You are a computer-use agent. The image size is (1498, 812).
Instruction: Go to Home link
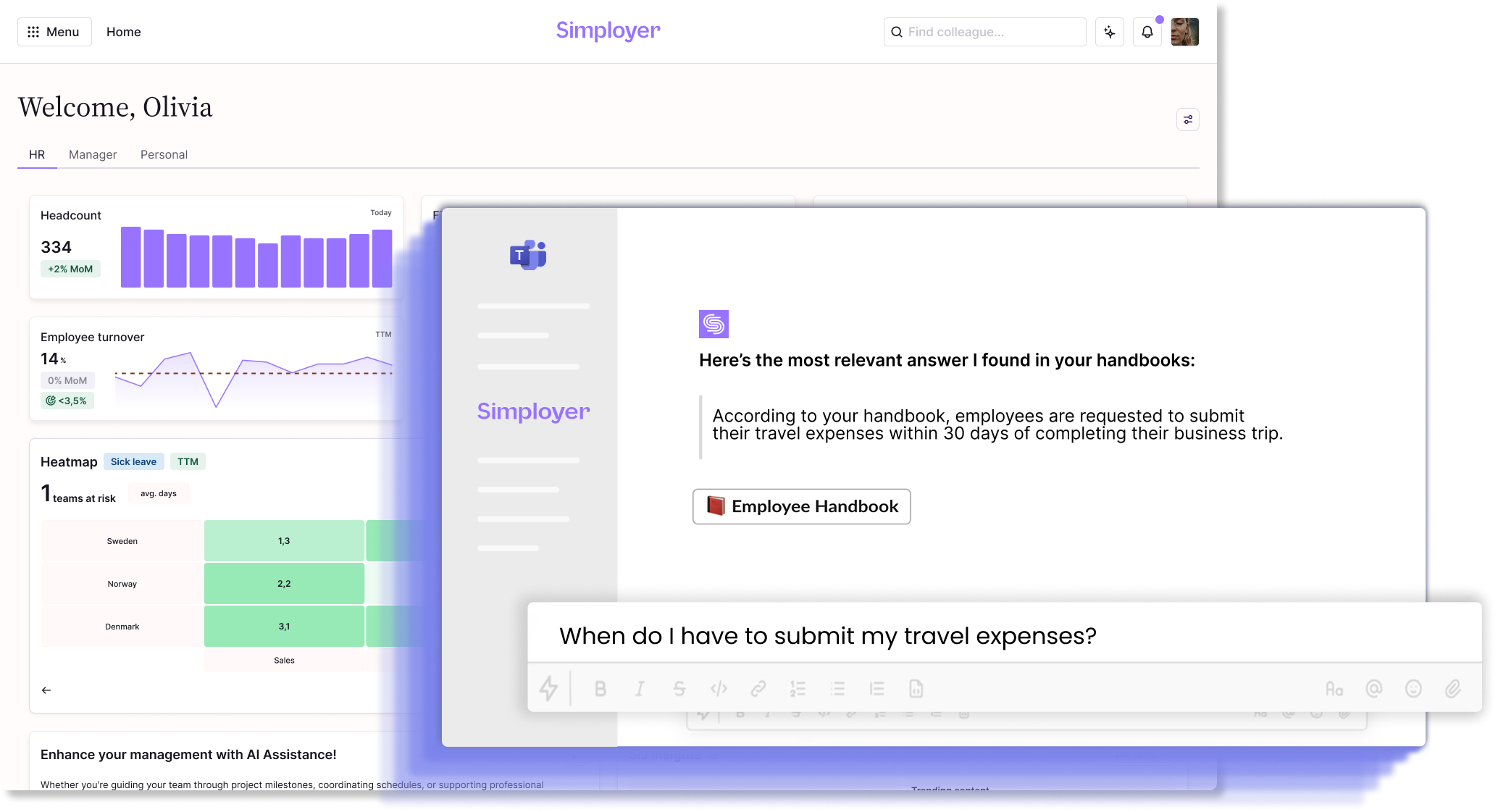click(x=124, y=32)
